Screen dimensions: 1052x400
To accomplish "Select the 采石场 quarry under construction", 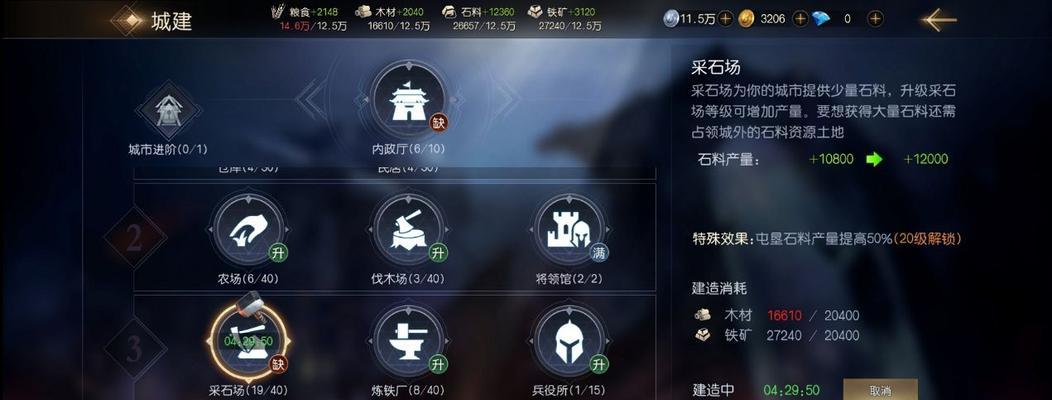I will 248,341.
